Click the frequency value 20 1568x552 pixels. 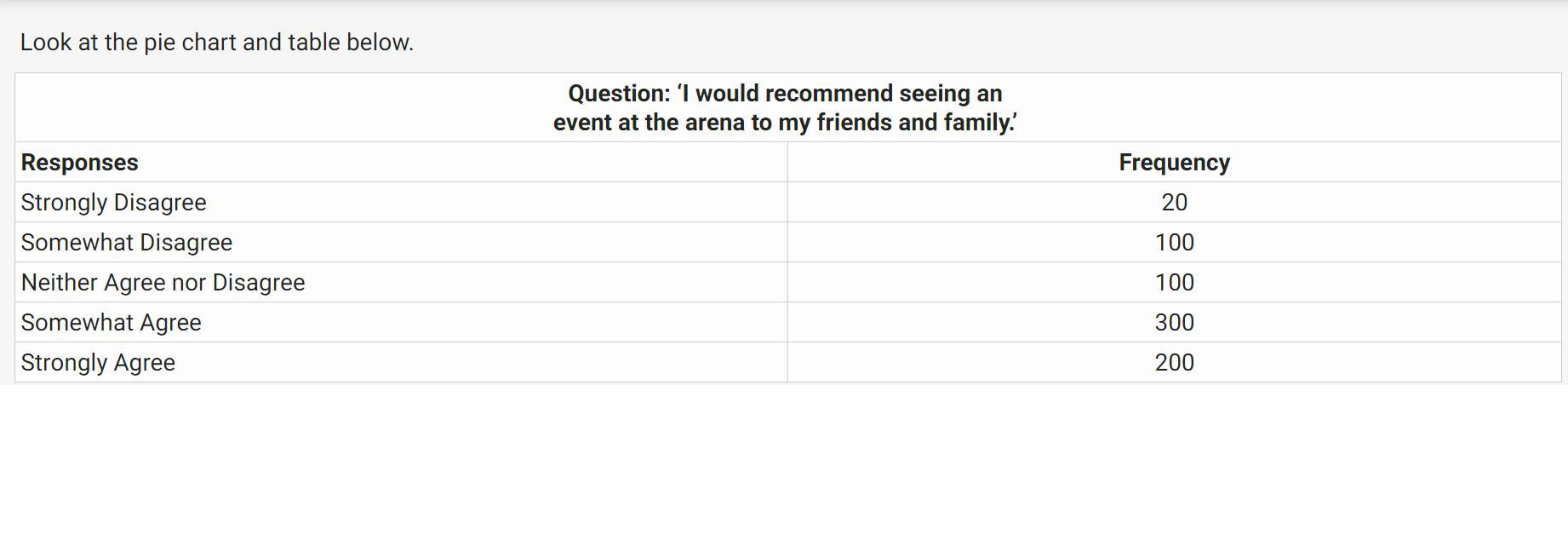pyautogui.click(x=1174, y=203)
